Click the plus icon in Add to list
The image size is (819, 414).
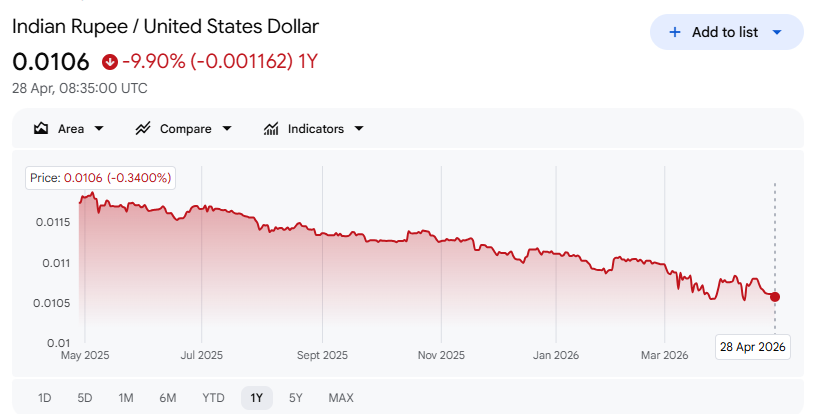pyautogui.click(x=674, y=32)
